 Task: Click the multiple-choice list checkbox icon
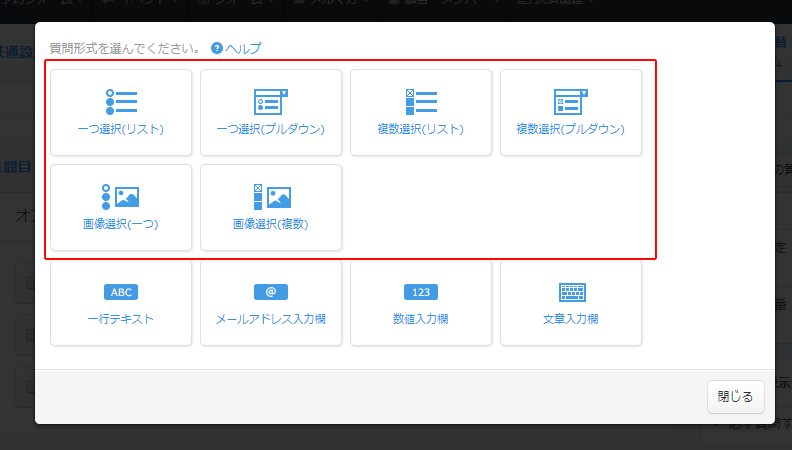(x=420, y=102)
